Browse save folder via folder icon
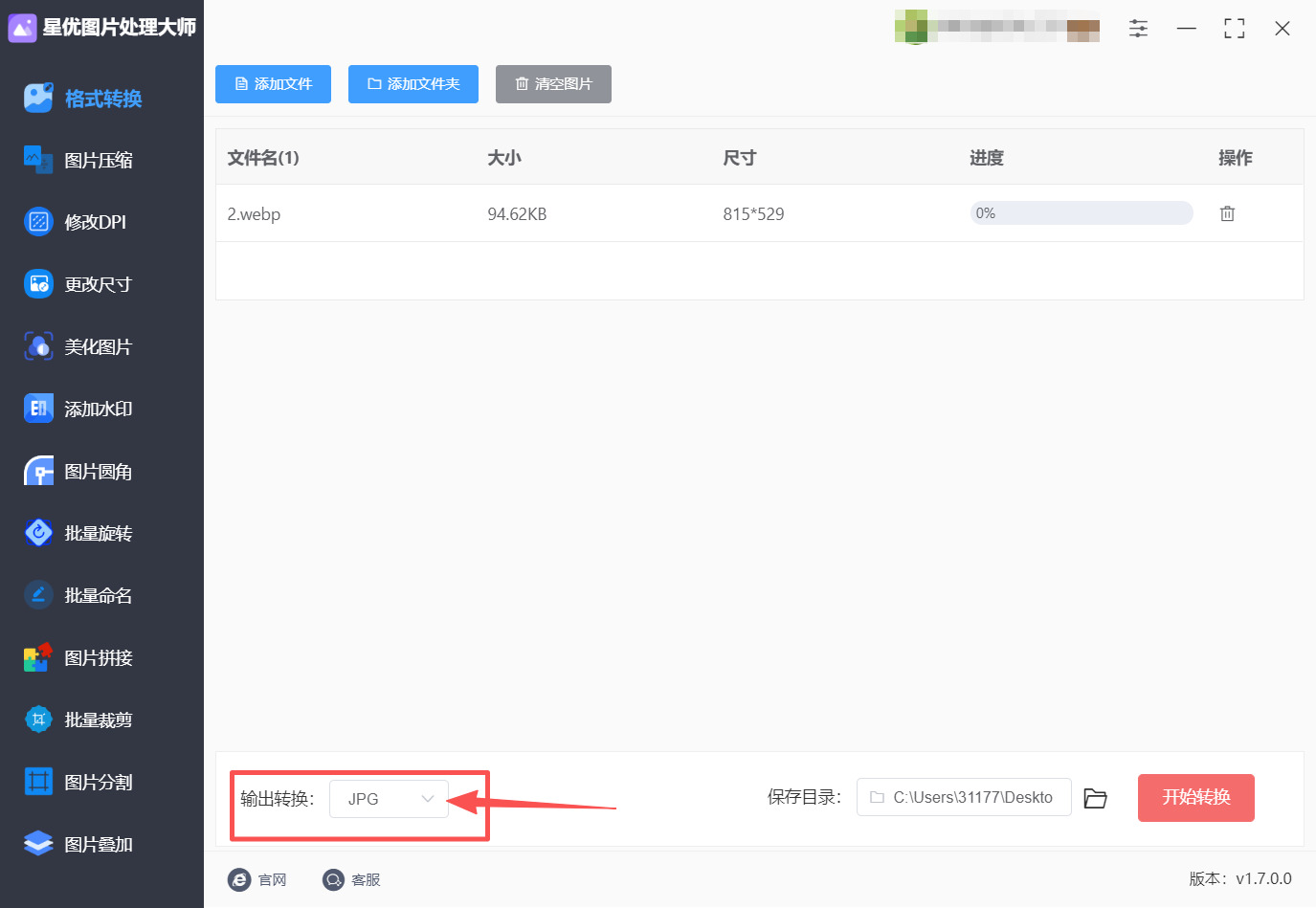Screen dimensions: 1316x908 click(x=1096, y=797)
